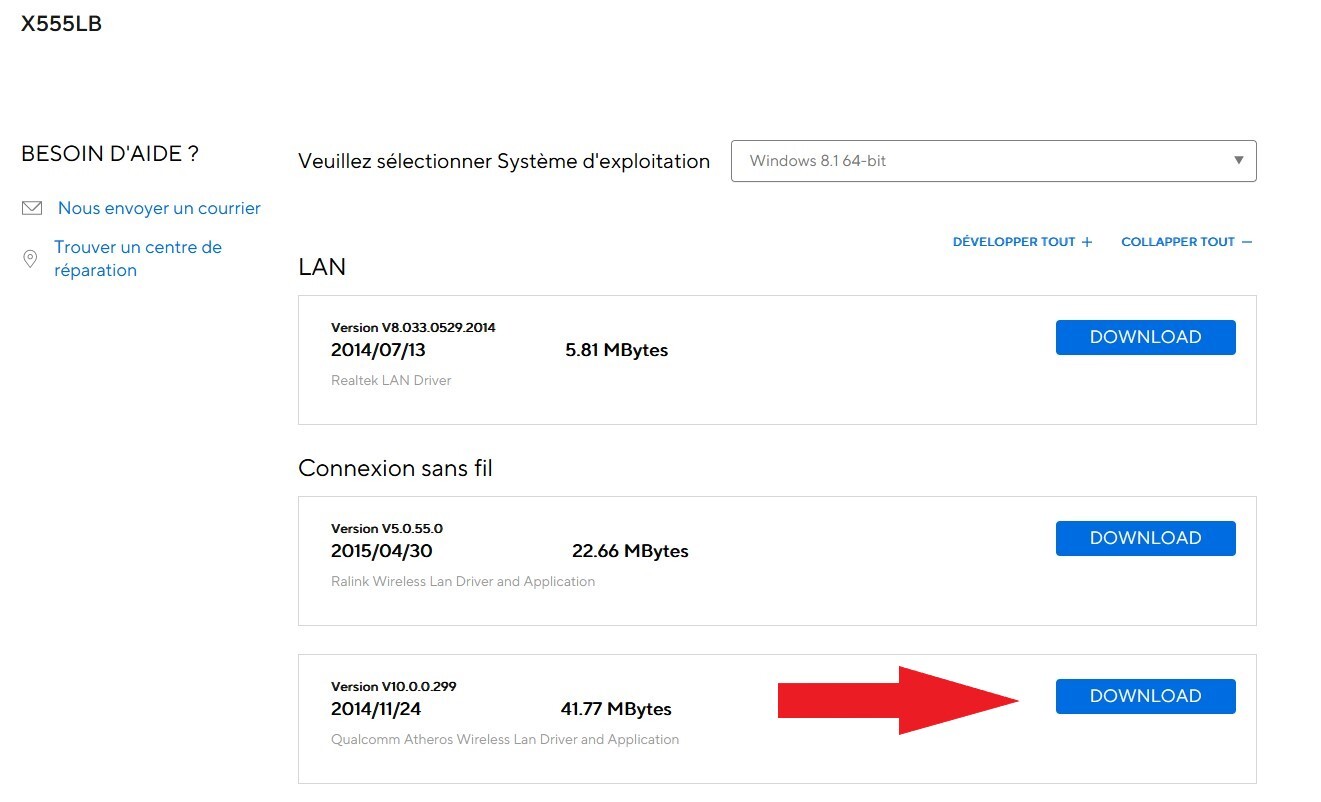Click the Qualcomm Atheros driver description

click(x=505, y=739)
